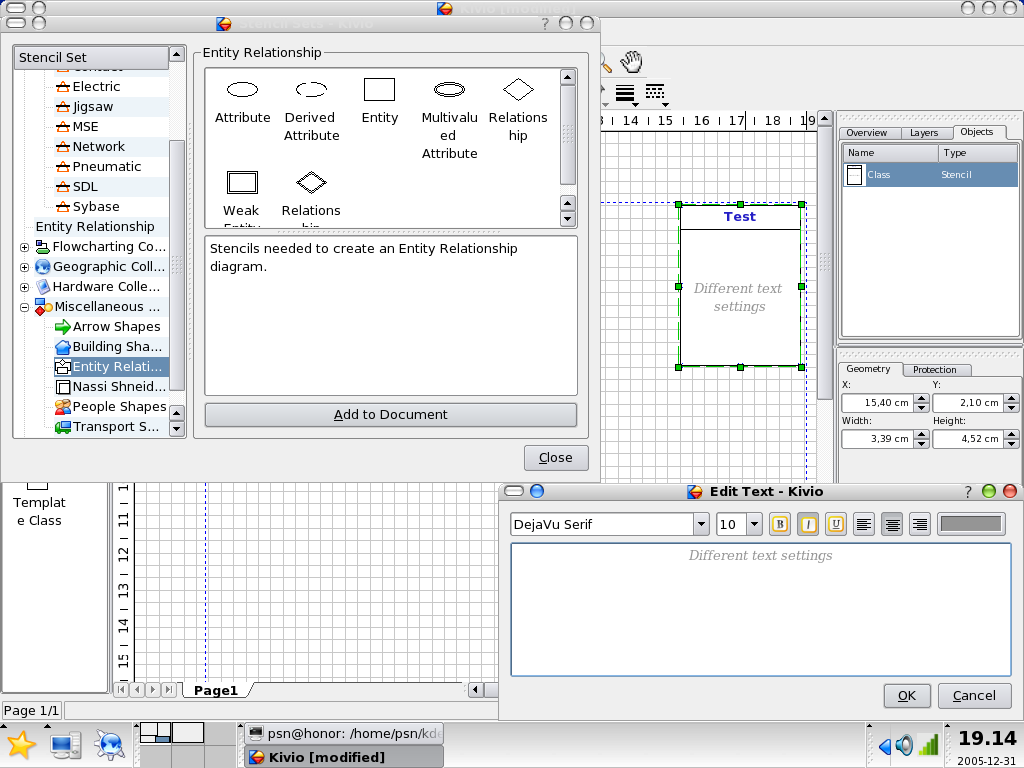Open the line width dropdown tool
This screenshot has height=768, width=1024.
[626, 94]
